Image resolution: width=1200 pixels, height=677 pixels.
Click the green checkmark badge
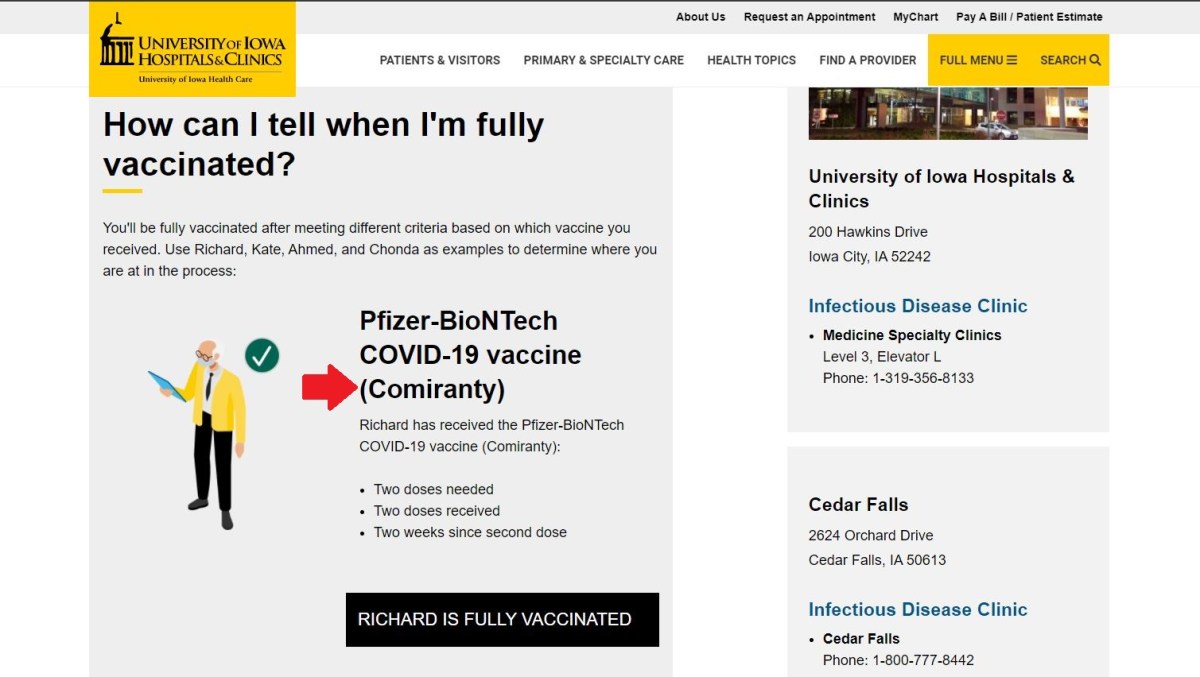[x=262, y=354]
